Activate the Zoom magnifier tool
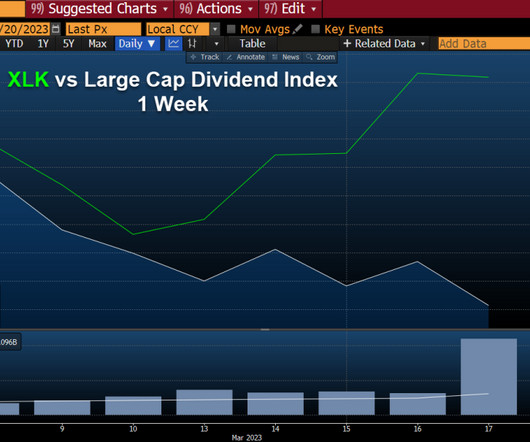The height and width of the screenshot is (442, 530). coord(320,57)
